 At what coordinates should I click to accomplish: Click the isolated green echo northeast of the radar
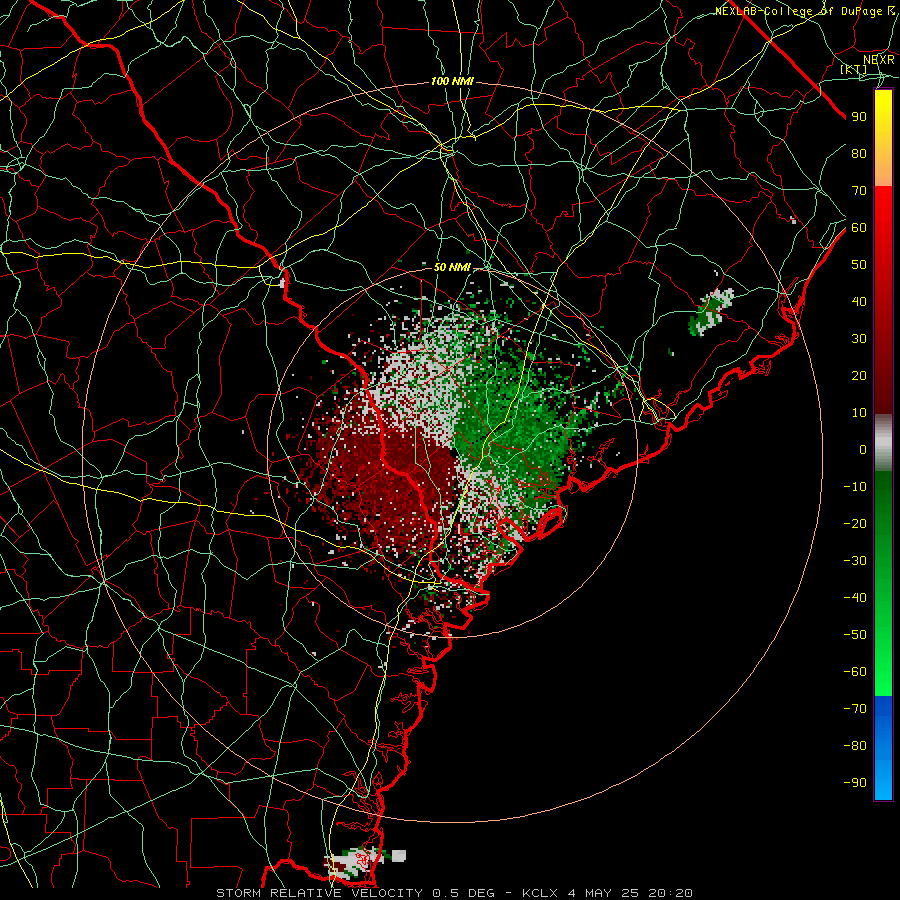pyautogui.click(x=711, y=312)
